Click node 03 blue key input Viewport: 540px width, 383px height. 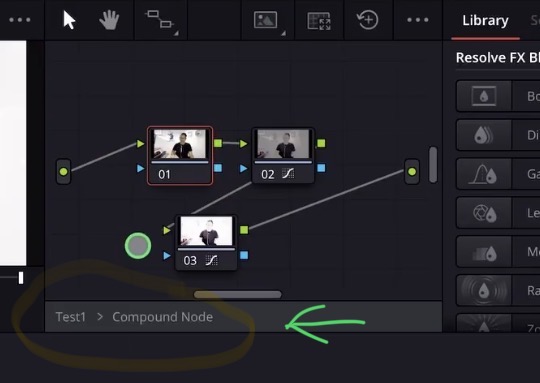point(167,255)
